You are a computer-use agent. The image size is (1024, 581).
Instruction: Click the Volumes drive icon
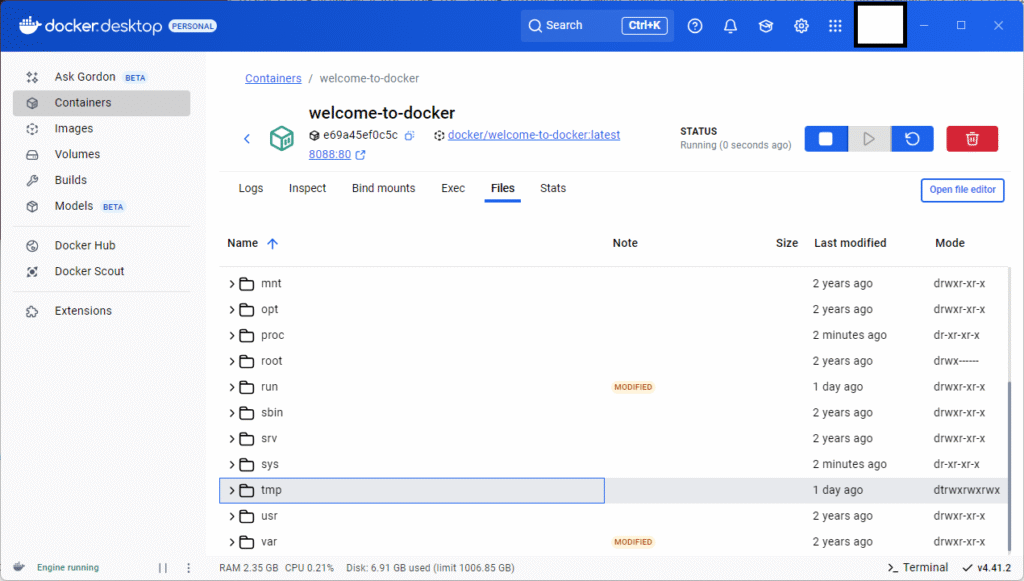[32, 155]
